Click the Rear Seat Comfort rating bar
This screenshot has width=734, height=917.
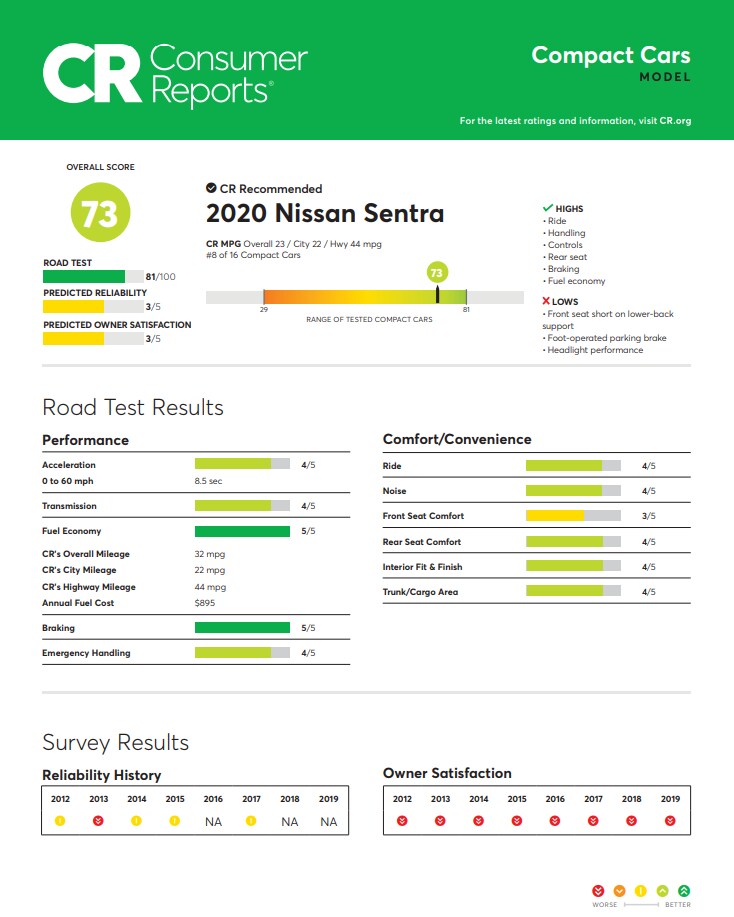click(573, 542)
